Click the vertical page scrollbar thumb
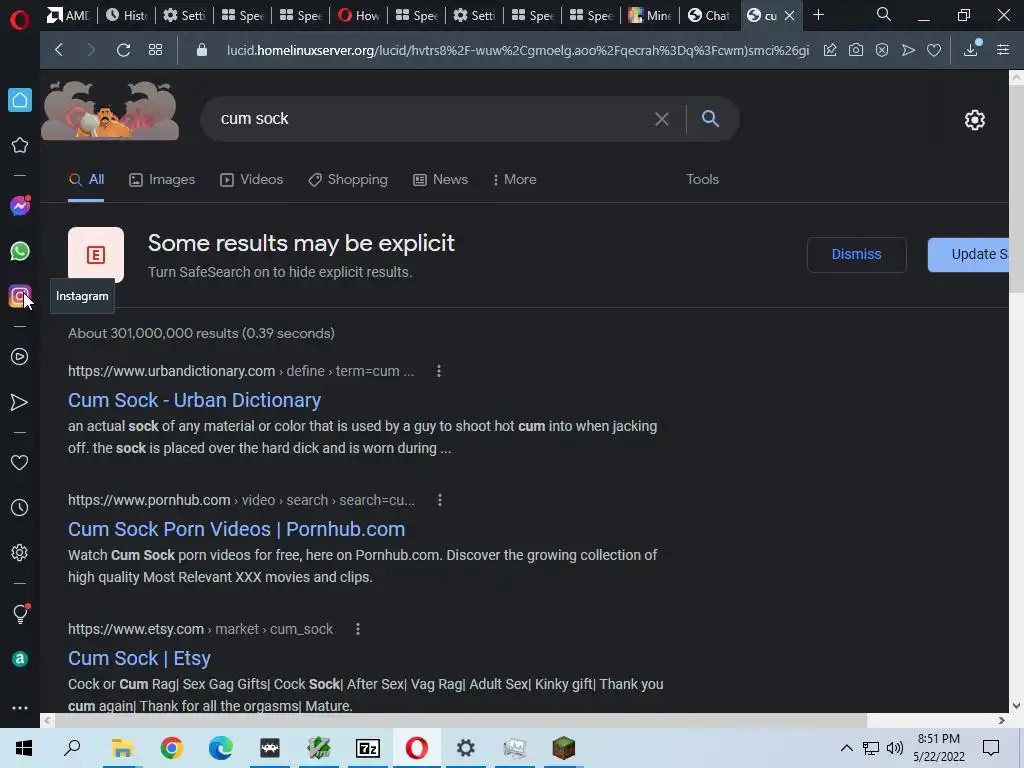 (1016, 189)
